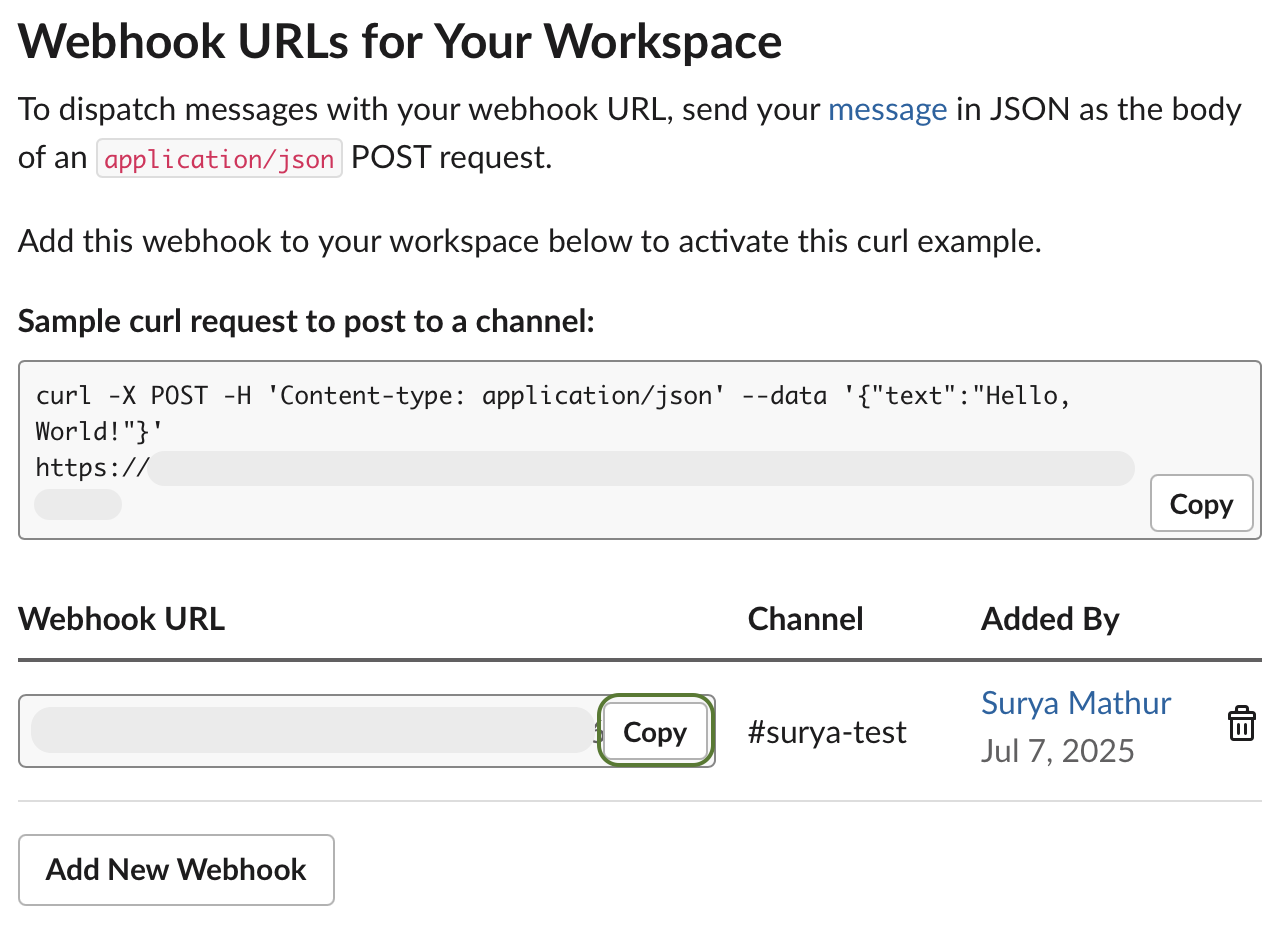Screen dimensions: 1282x938
Task: Click the Channel column header
Action: (x=805, y=619)
